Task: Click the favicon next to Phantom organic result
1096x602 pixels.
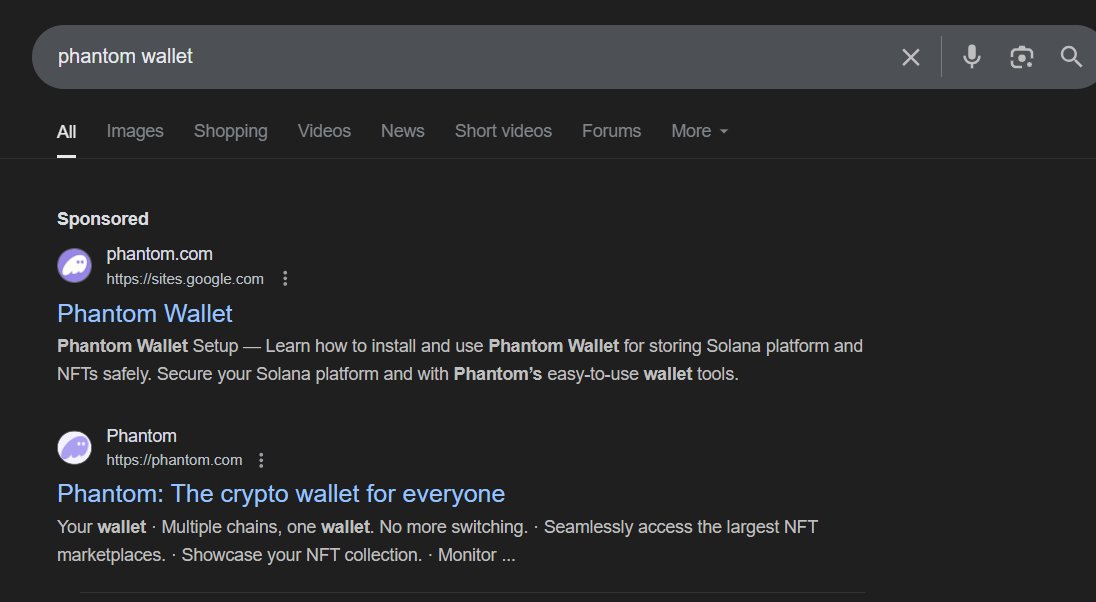Action: (x=74, y=447)
